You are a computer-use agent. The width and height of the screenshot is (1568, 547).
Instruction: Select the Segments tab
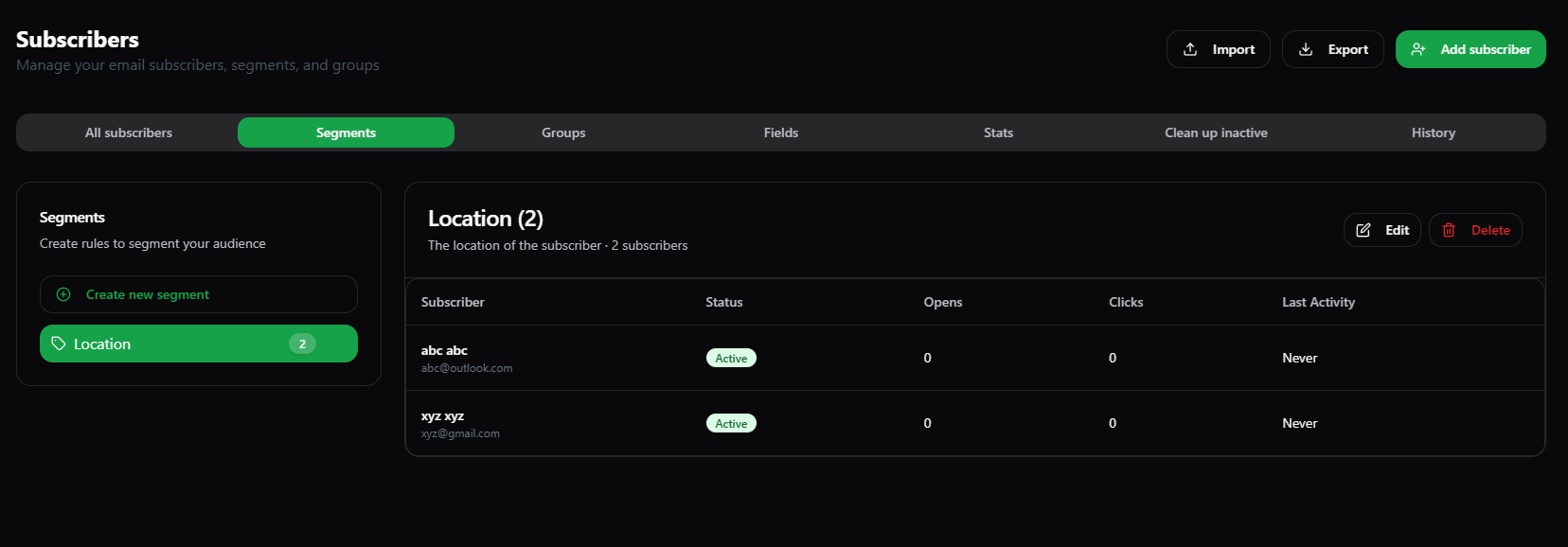point(346,132)
